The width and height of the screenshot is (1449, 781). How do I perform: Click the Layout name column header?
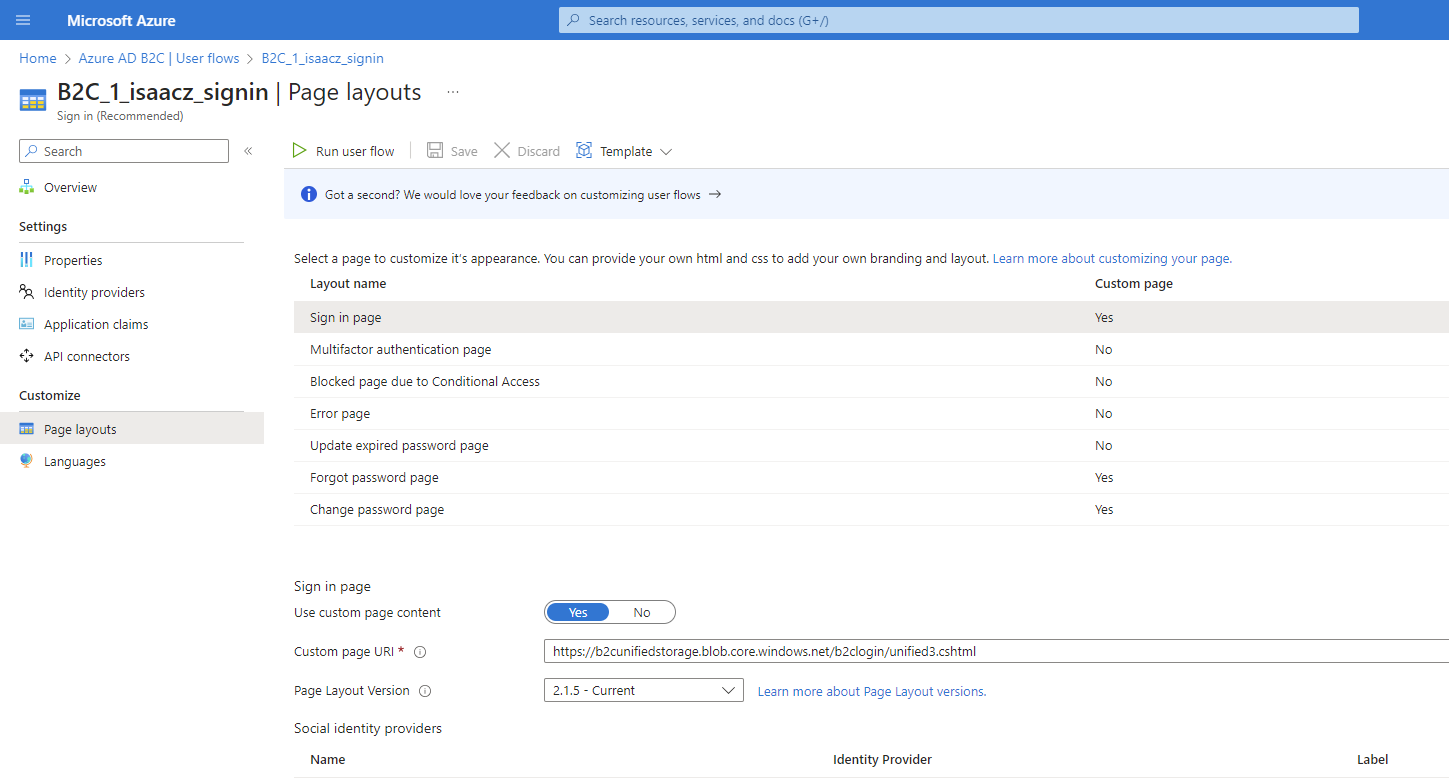[348, 283]
